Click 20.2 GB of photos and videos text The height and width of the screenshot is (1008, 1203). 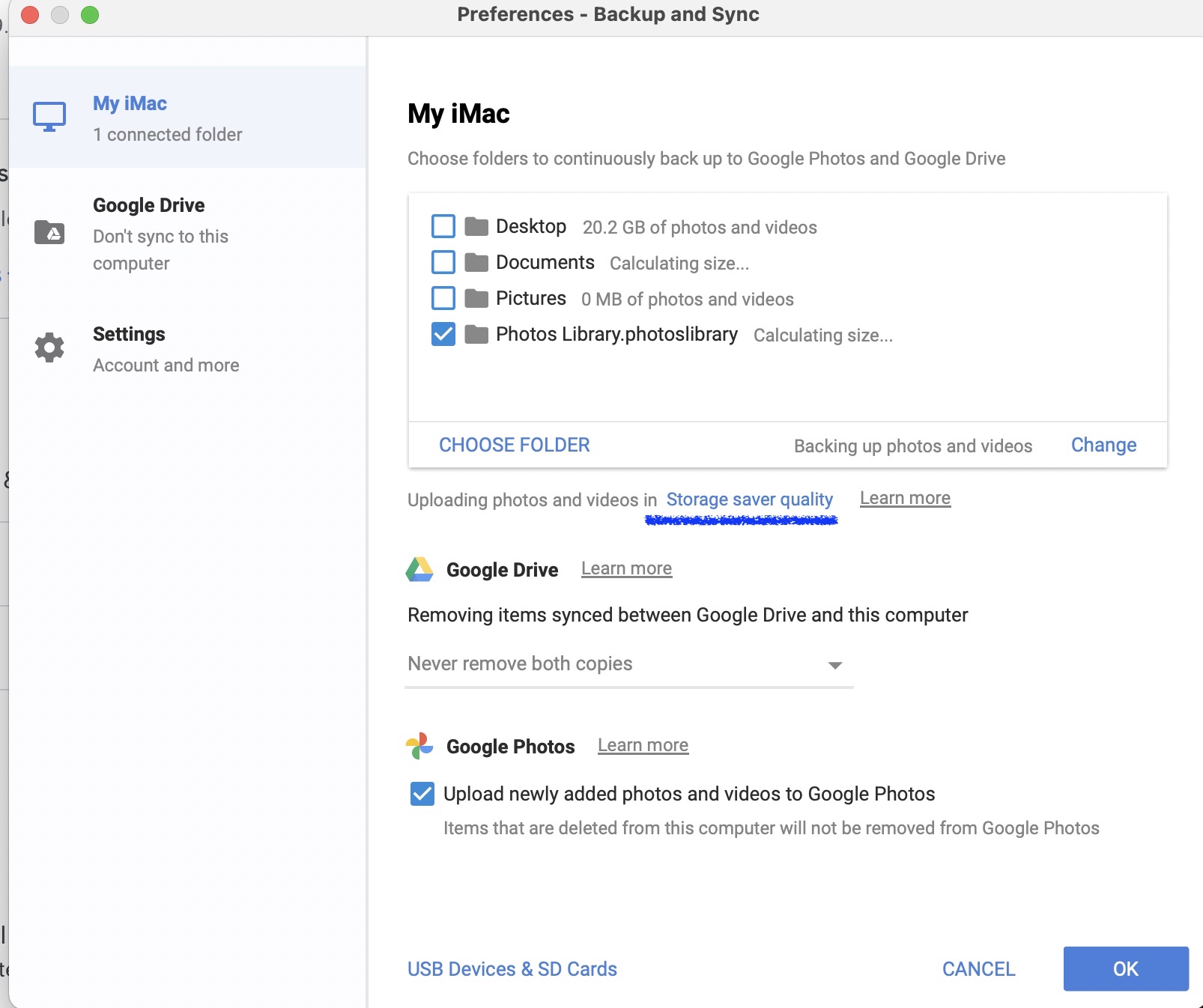click(x=700, y=228)
